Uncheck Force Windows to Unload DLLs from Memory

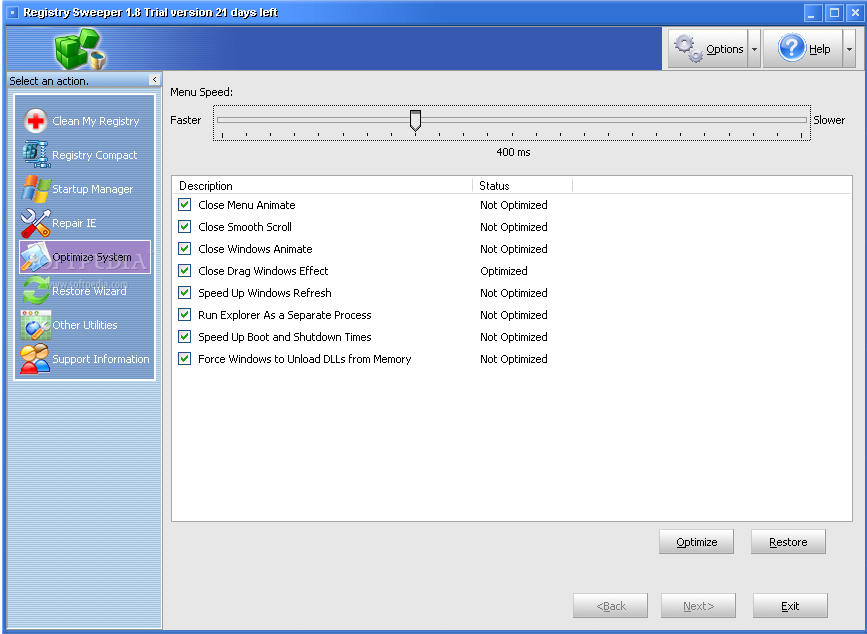click(x=185, y=359)
